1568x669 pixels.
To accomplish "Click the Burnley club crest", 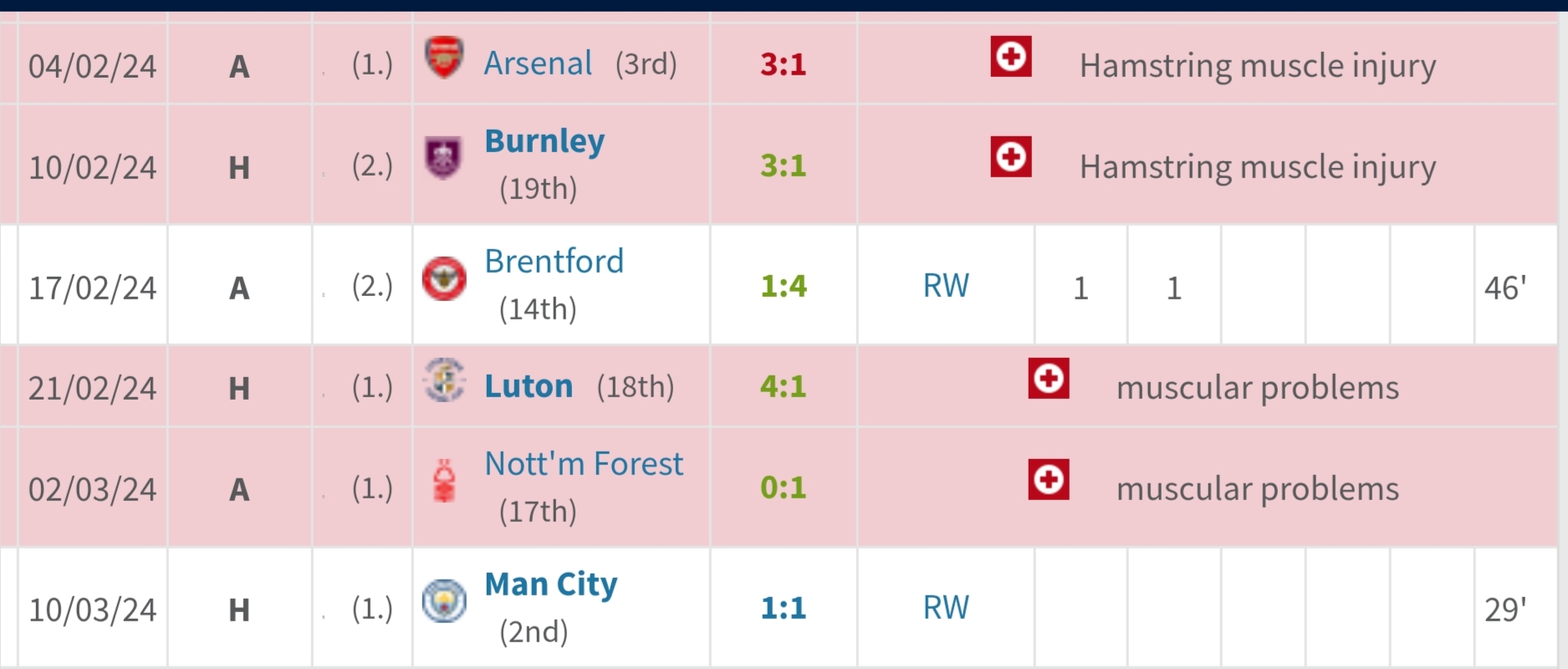I will [x=443, y=157].
